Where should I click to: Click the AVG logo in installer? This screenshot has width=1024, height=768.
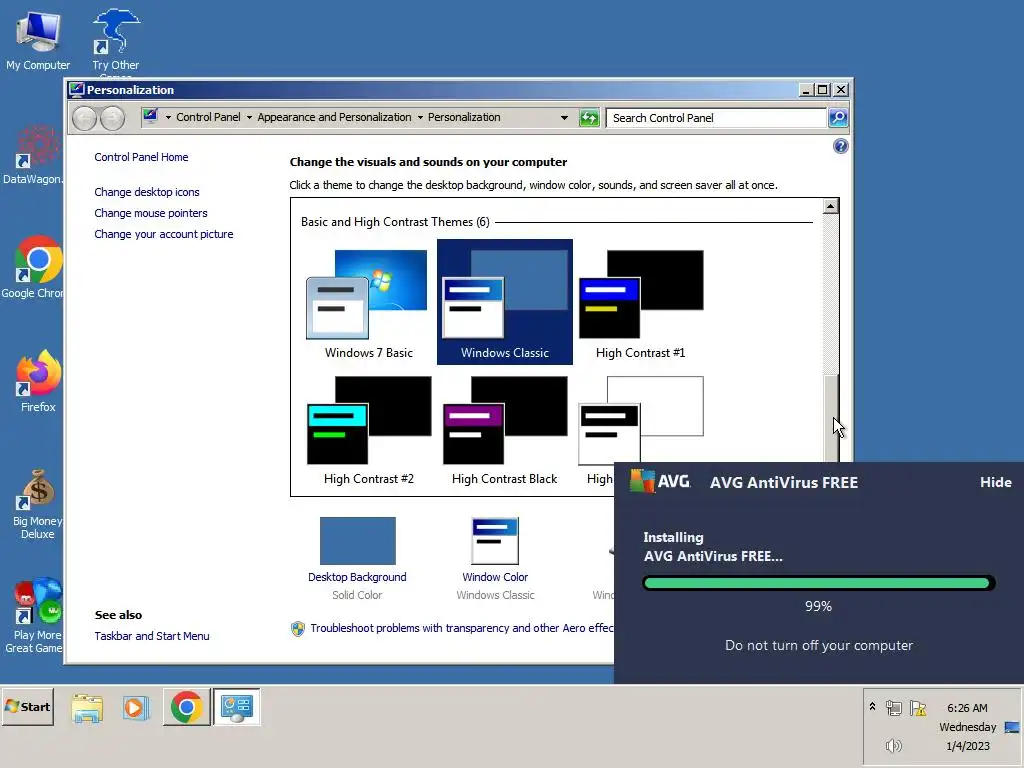(660, 481)
